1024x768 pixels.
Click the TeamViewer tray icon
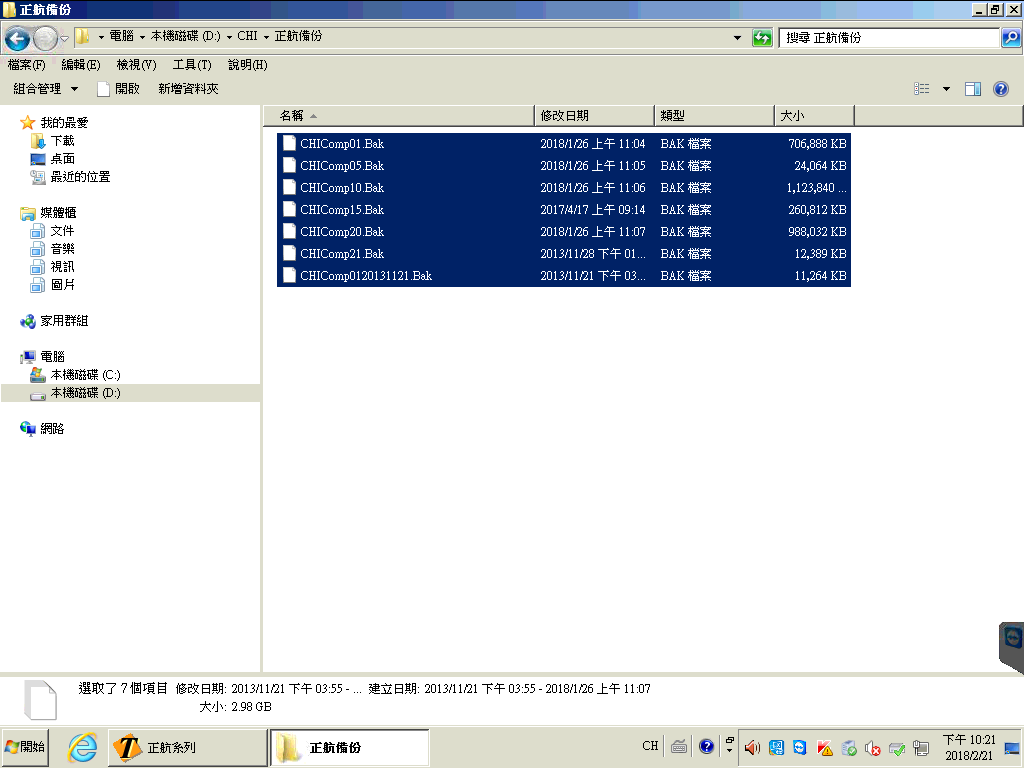[800, 748]
